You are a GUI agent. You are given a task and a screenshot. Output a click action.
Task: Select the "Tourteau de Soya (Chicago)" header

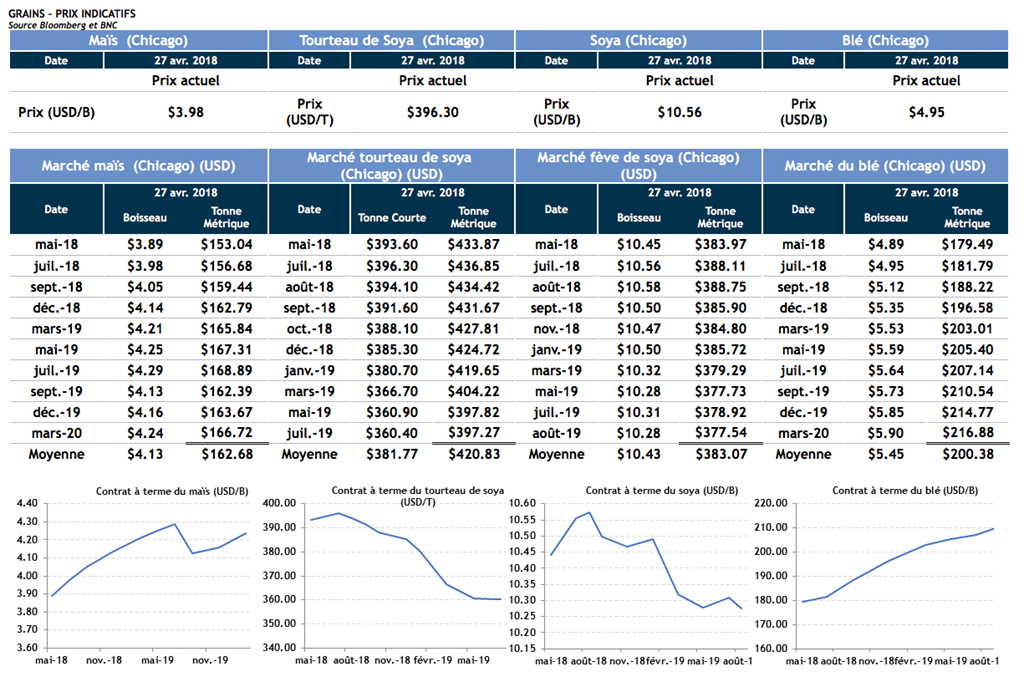(x=391, y=40)
